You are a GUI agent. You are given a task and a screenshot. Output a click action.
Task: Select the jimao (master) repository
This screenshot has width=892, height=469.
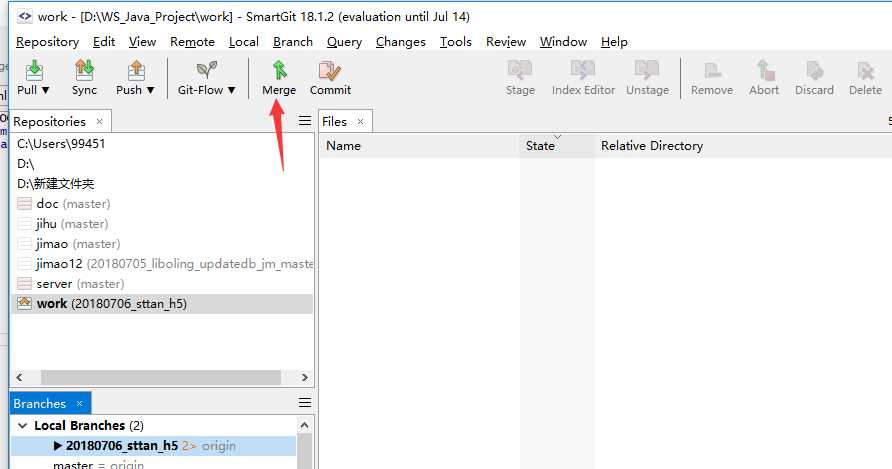(x=162, y=244)
